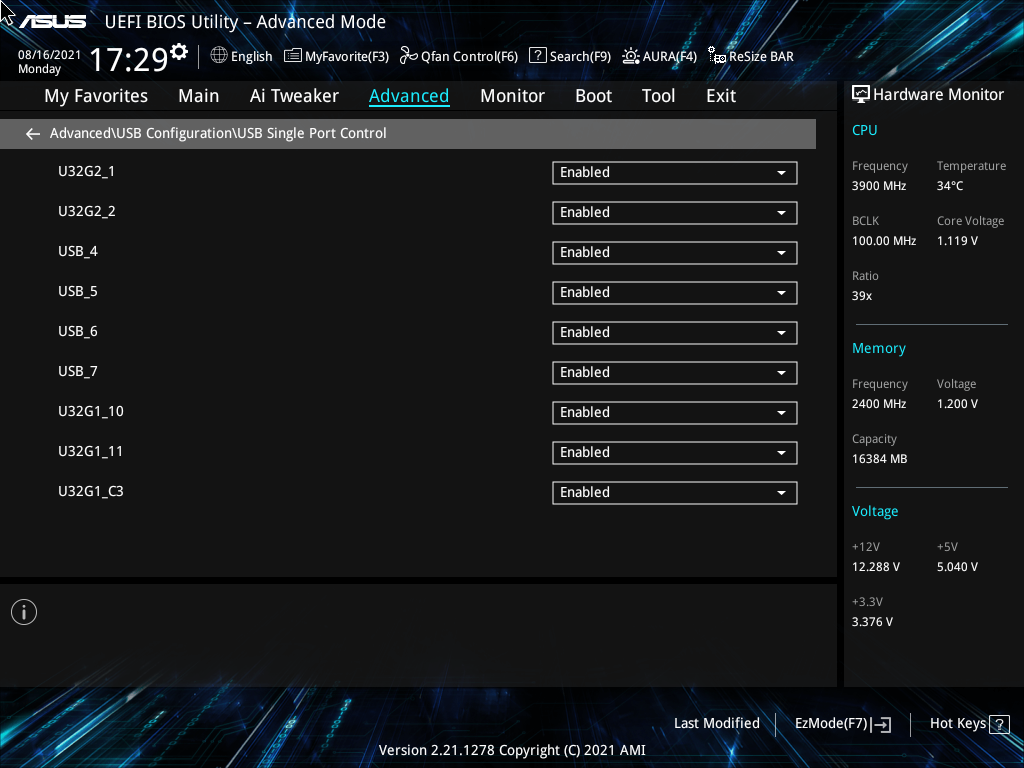Open the USB_7 Enabled dropdown

point(675,373)
